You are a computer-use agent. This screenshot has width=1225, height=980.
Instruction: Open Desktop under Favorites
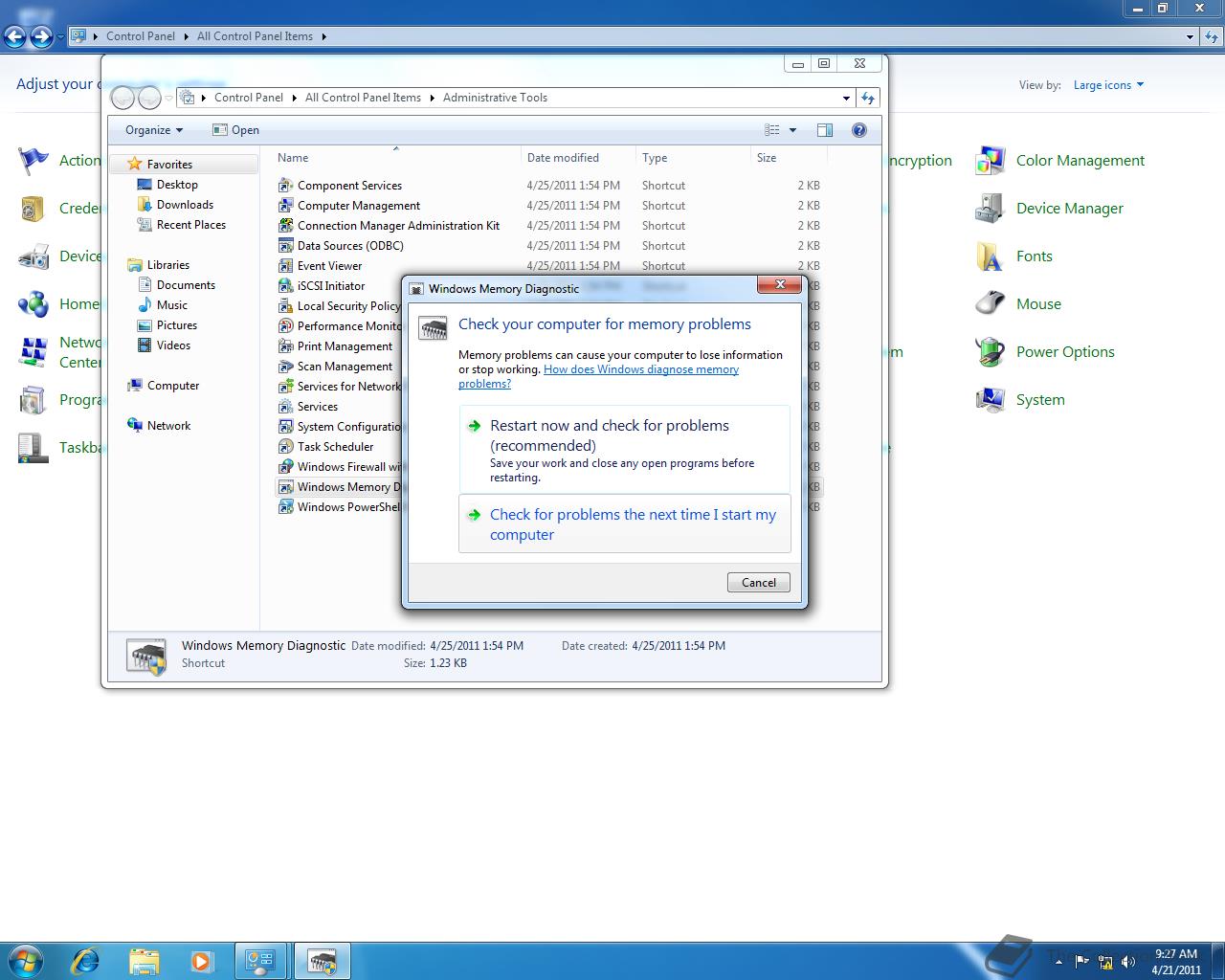(167, 185)
